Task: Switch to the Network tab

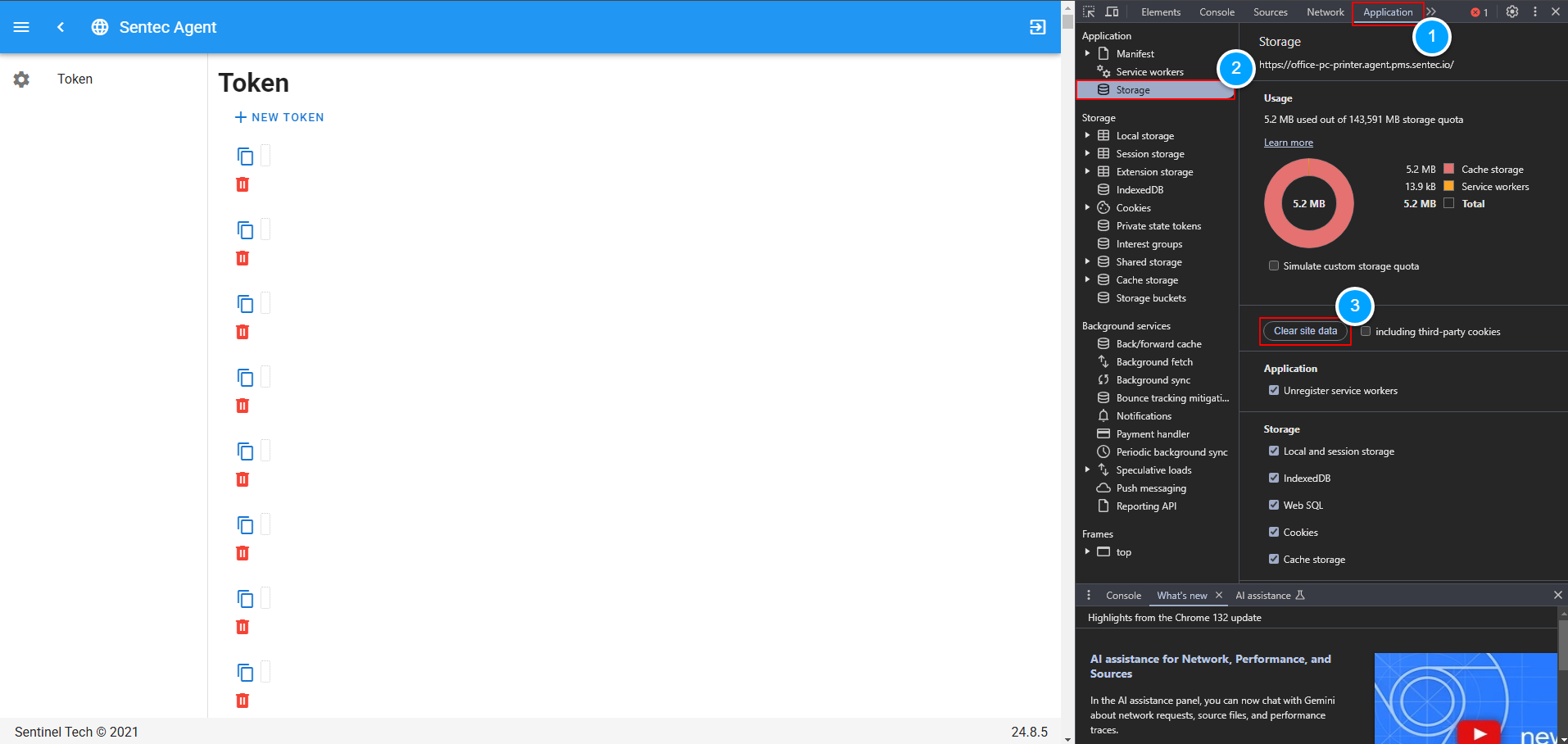Action: (1325, 11)
